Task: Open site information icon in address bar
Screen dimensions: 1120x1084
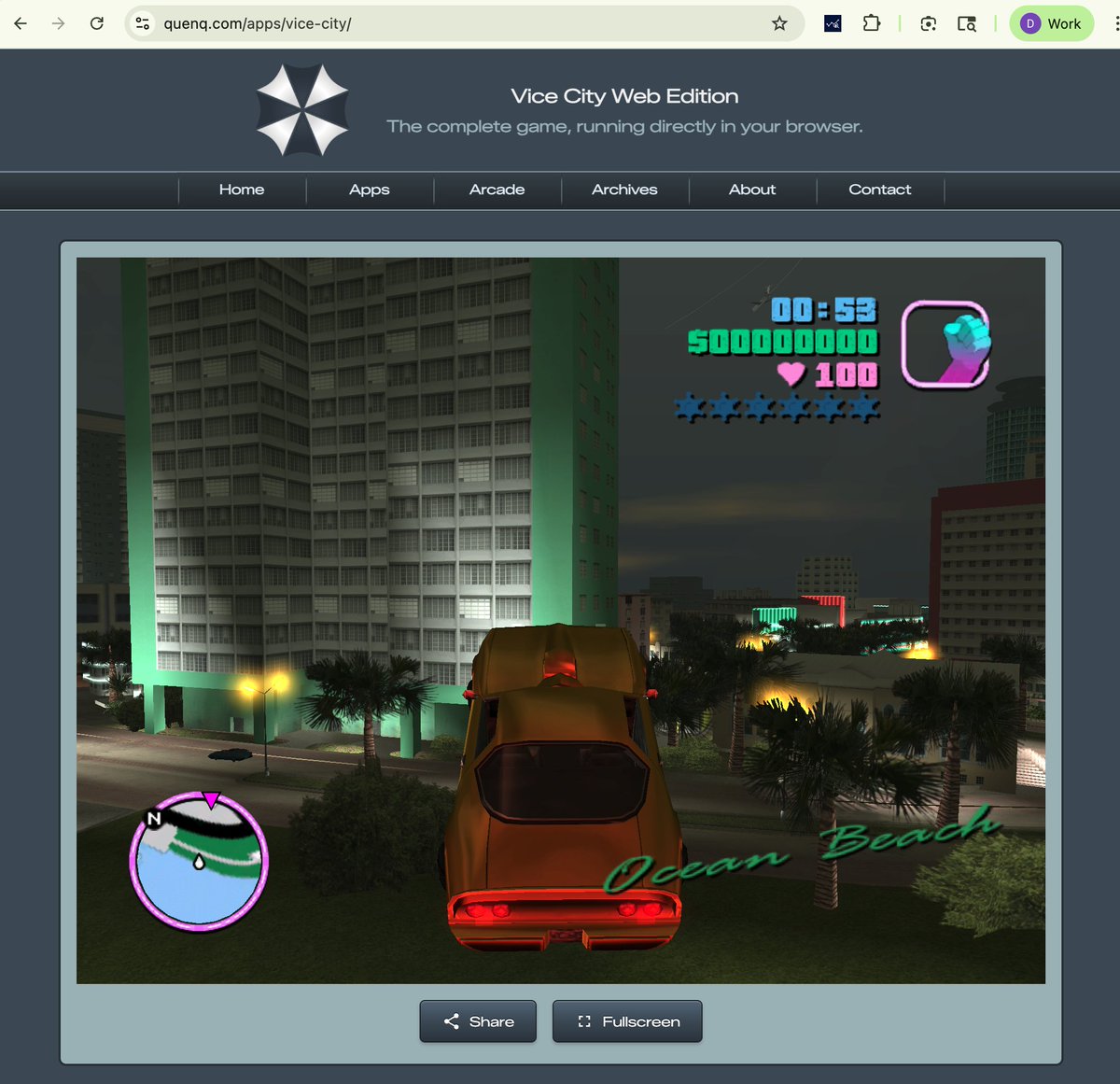Action: pos(143,23)
